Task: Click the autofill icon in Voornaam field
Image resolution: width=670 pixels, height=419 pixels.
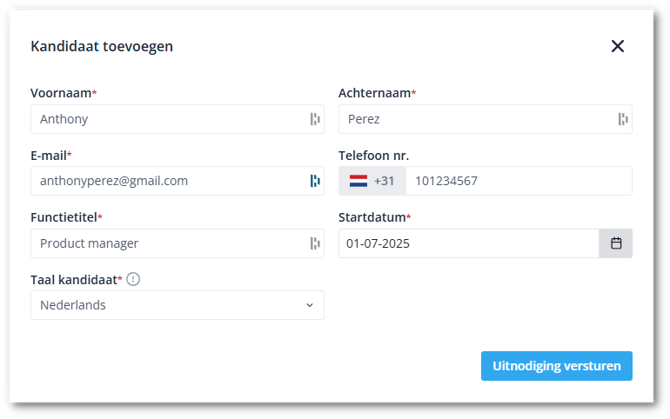Action: (314, 119)
